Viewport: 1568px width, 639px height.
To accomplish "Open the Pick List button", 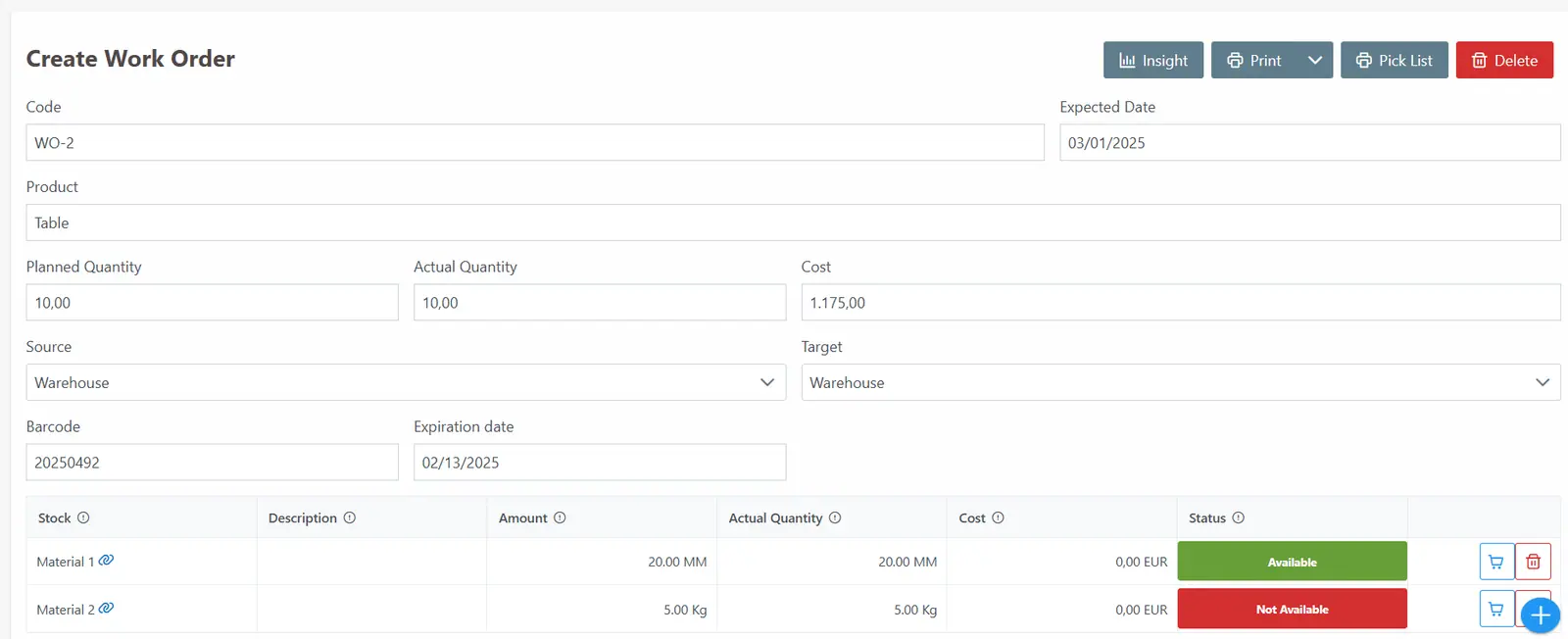I will tap(1394, 60).
